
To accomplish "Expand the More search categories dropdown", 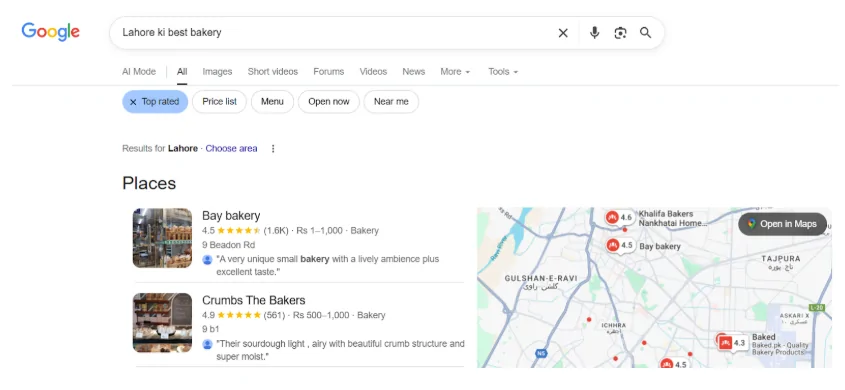I will click(x=455, y=72).
